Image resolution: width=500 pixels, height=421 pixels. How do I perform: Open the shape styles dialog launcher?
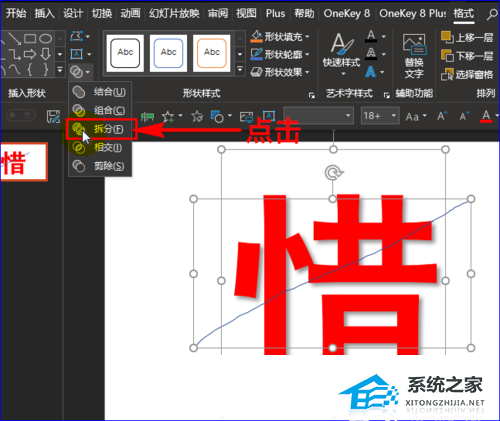click(311, 95)
